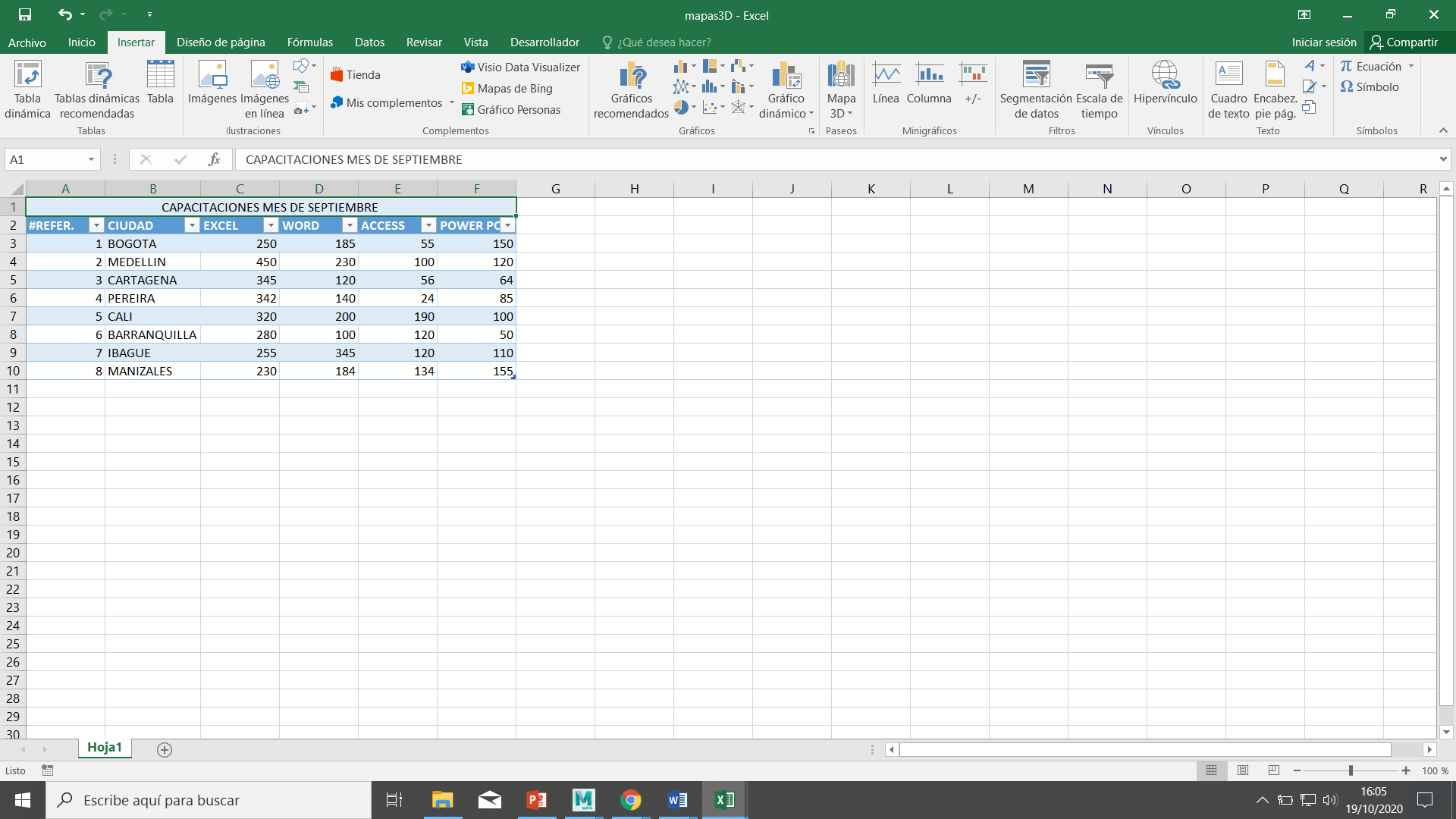Insert a Hipervínculo
Viewport: 1456px width, 819px height.
tap(1165, 87)
